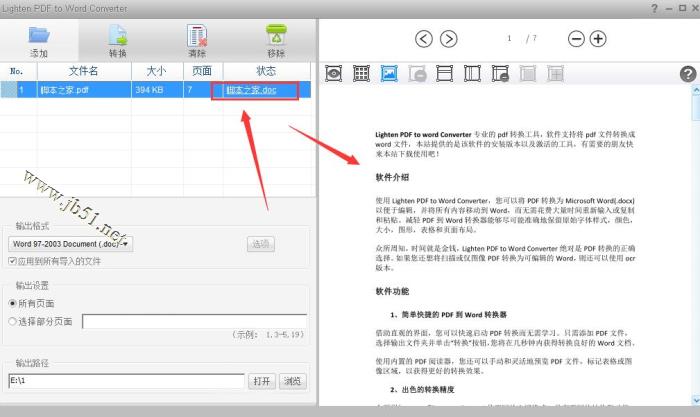Click the 文件名 column header
The width and height of the screenshot is (700, 417).
pos(84,71)
